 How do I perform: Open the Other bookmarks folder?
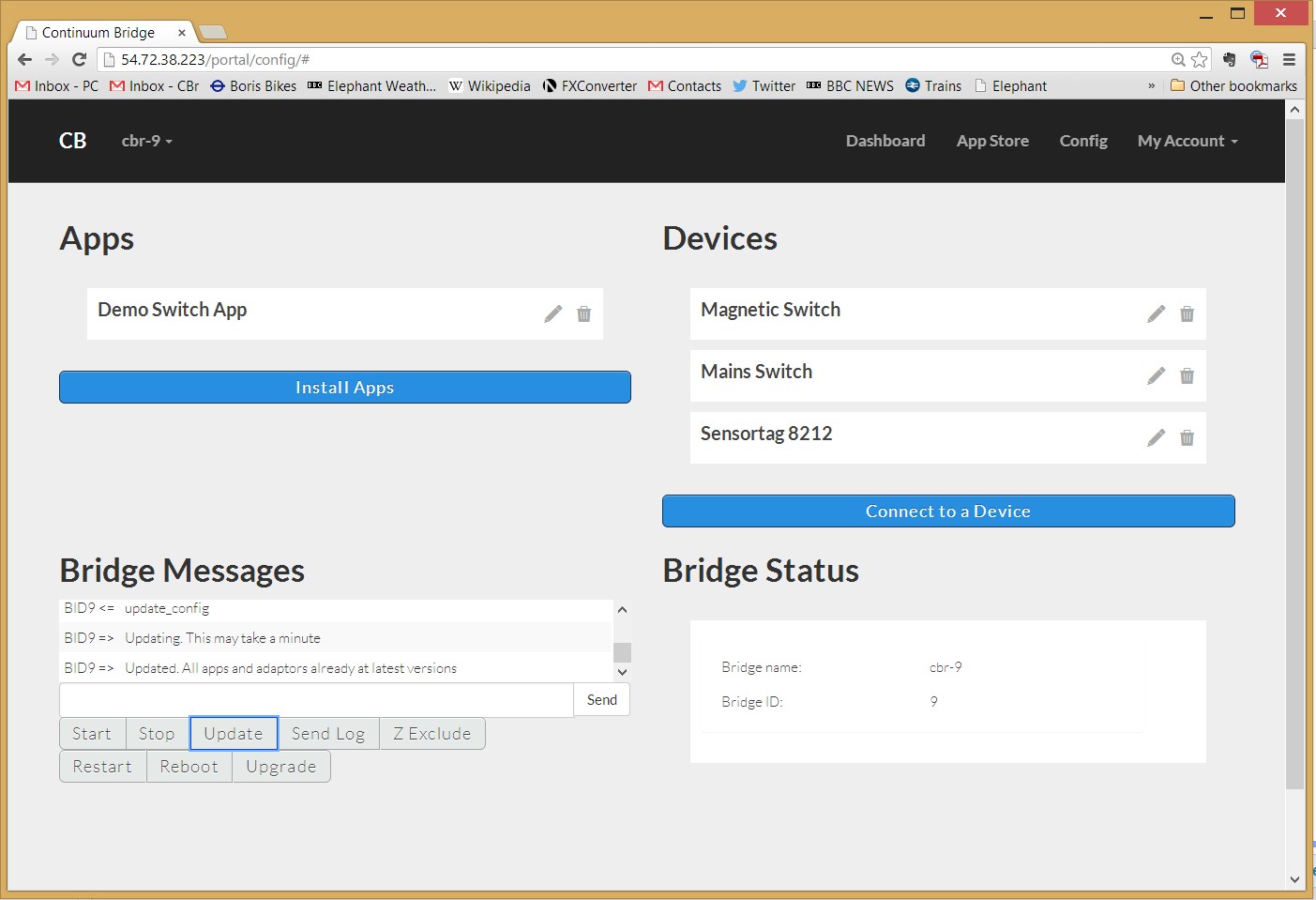point(1233,85)
